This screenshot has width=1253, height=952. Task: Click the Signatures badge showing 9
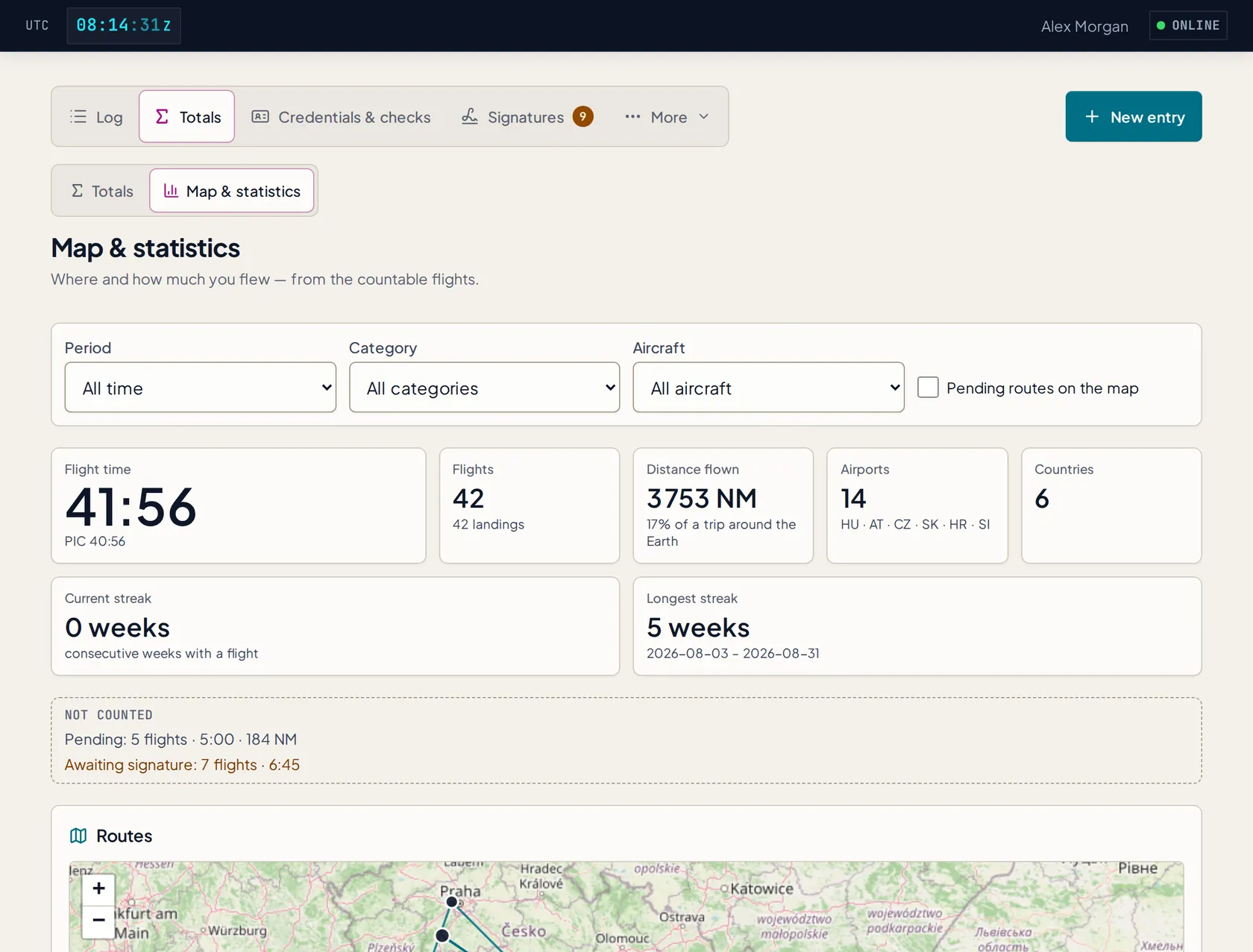point(583,116)
